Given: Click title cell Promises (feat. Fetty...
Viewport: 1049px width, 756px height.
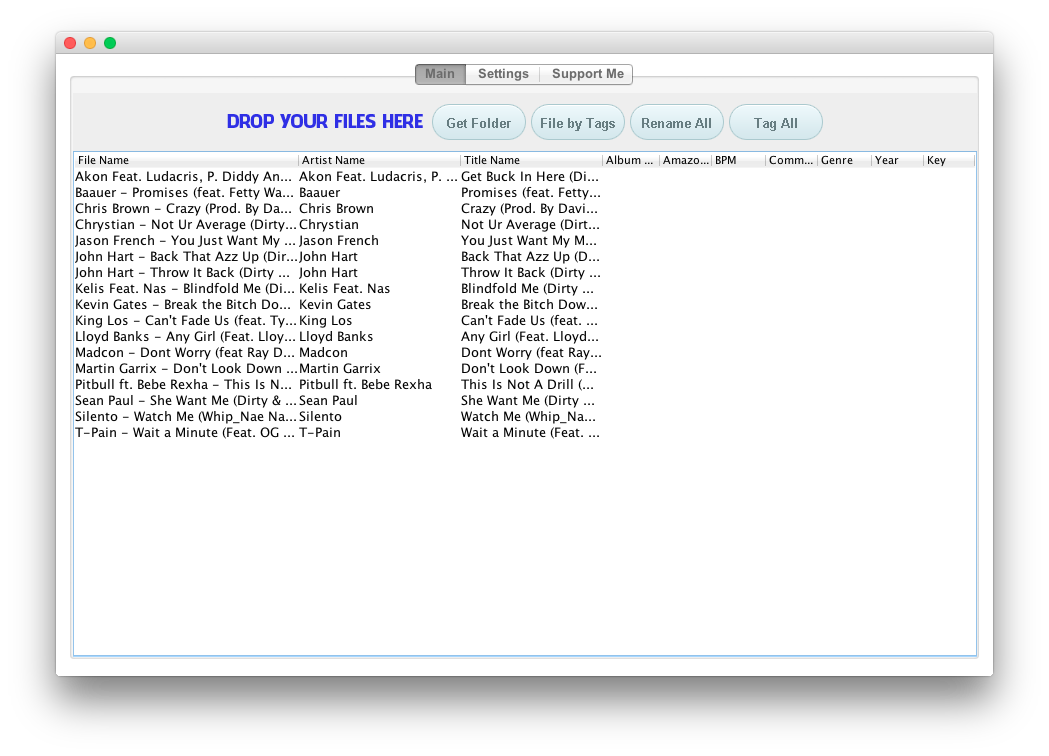Looking at the screenshot, I should pos(531,193).
